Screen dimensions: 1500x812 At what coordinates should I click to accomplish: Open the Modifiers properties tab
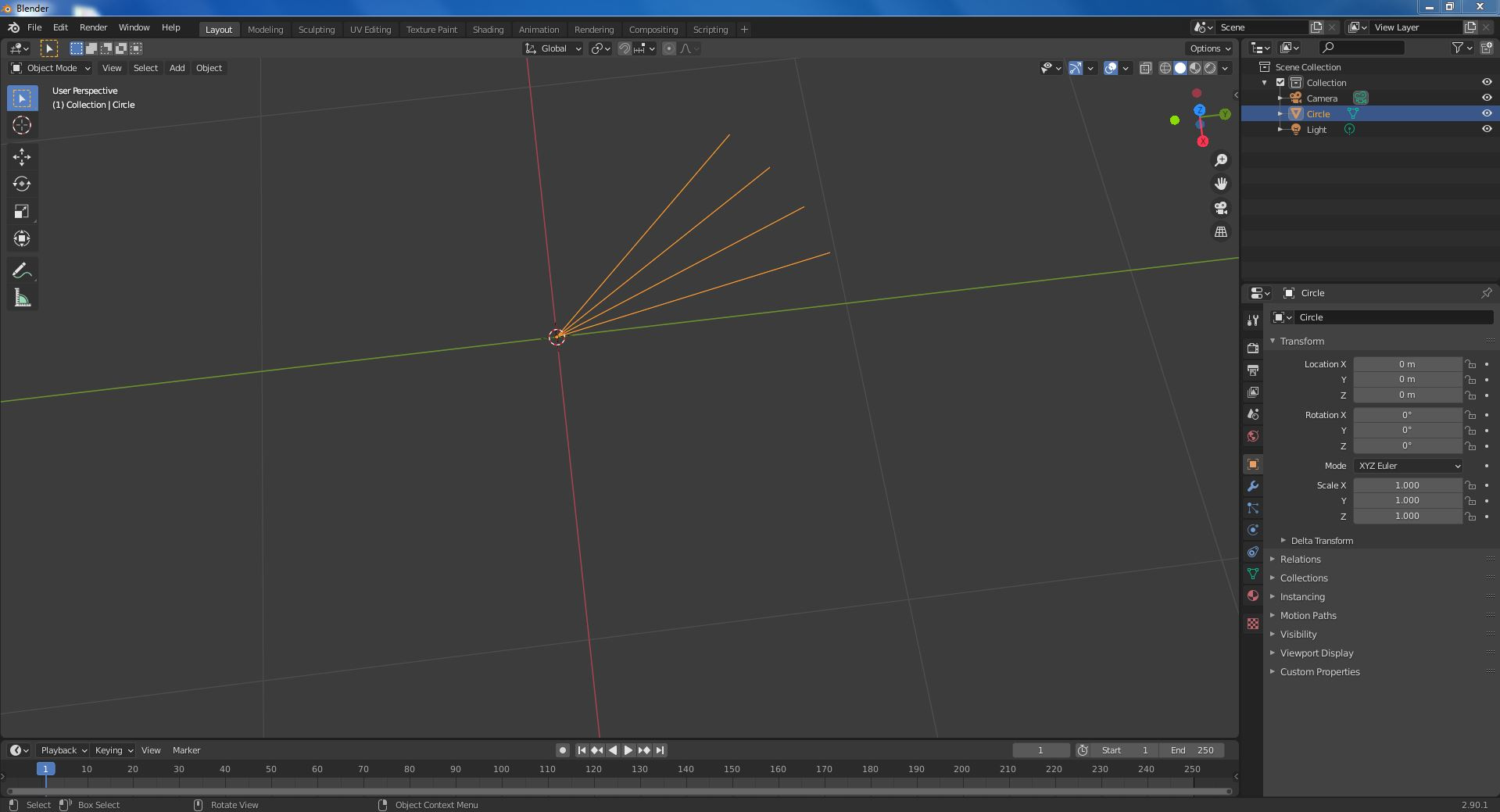click(1253, 486)
